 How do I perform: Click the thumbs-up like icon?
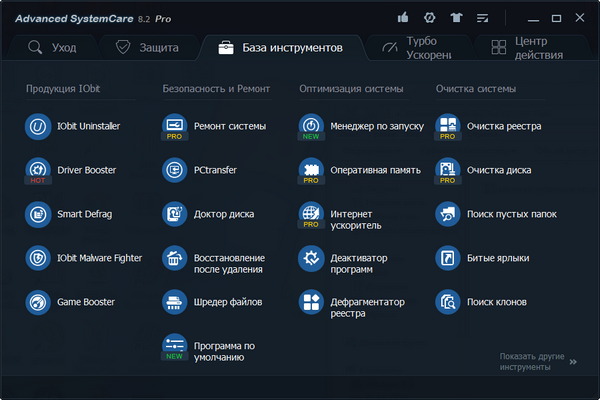403,17
